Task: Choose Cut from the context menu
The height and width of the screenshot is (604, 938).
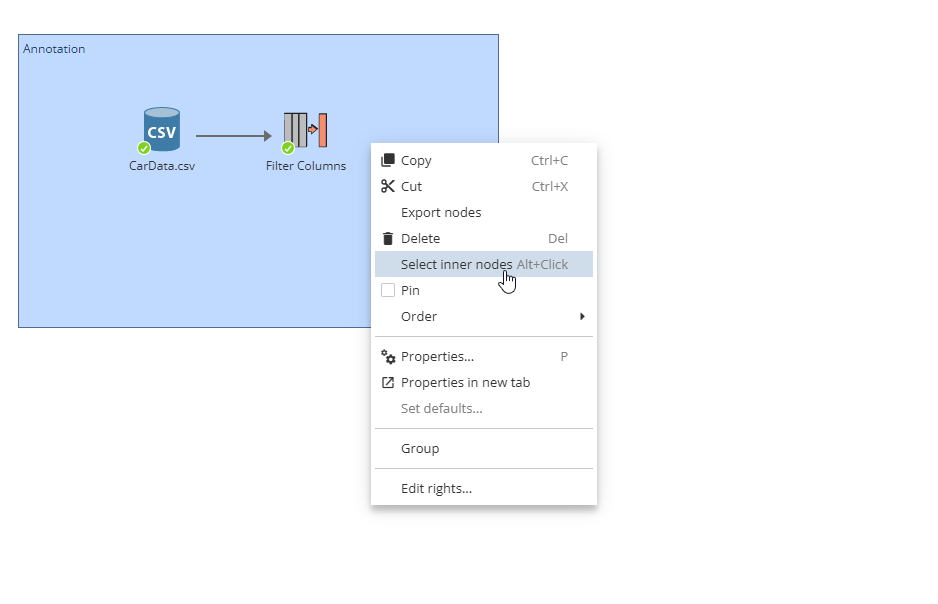Action: tap(410, 185)
